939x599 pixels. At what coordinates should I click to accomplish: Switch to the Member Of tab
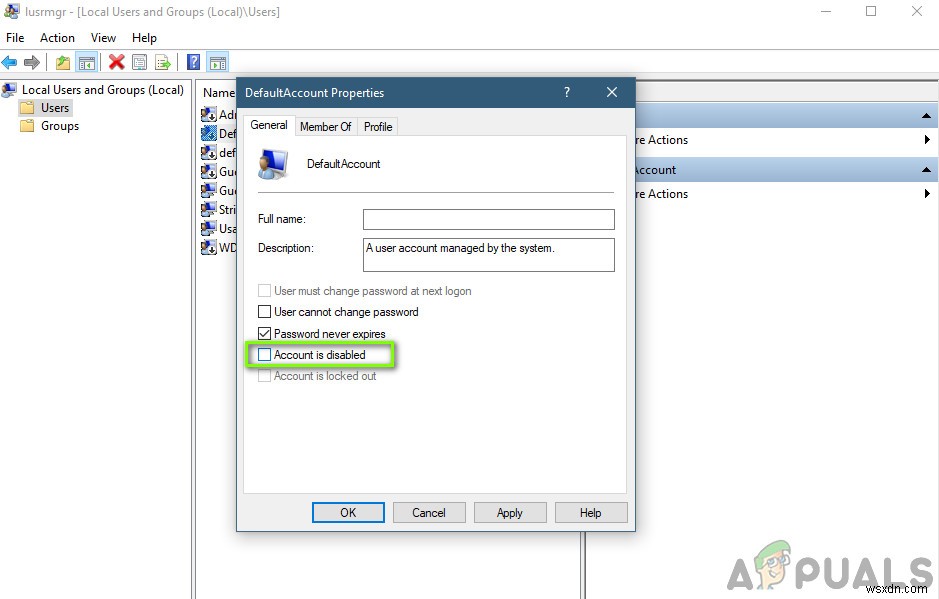326,126
